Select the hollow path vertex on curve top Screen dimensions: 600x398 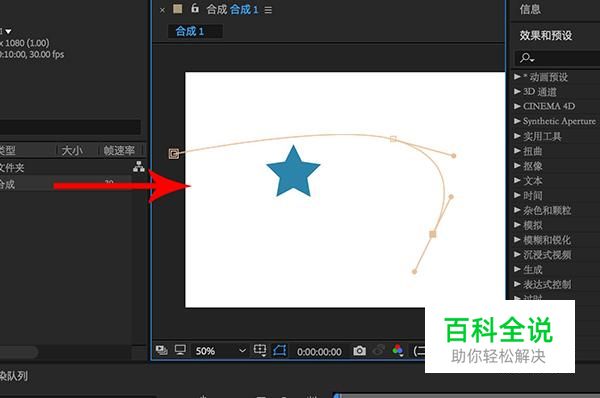[393, 139]
